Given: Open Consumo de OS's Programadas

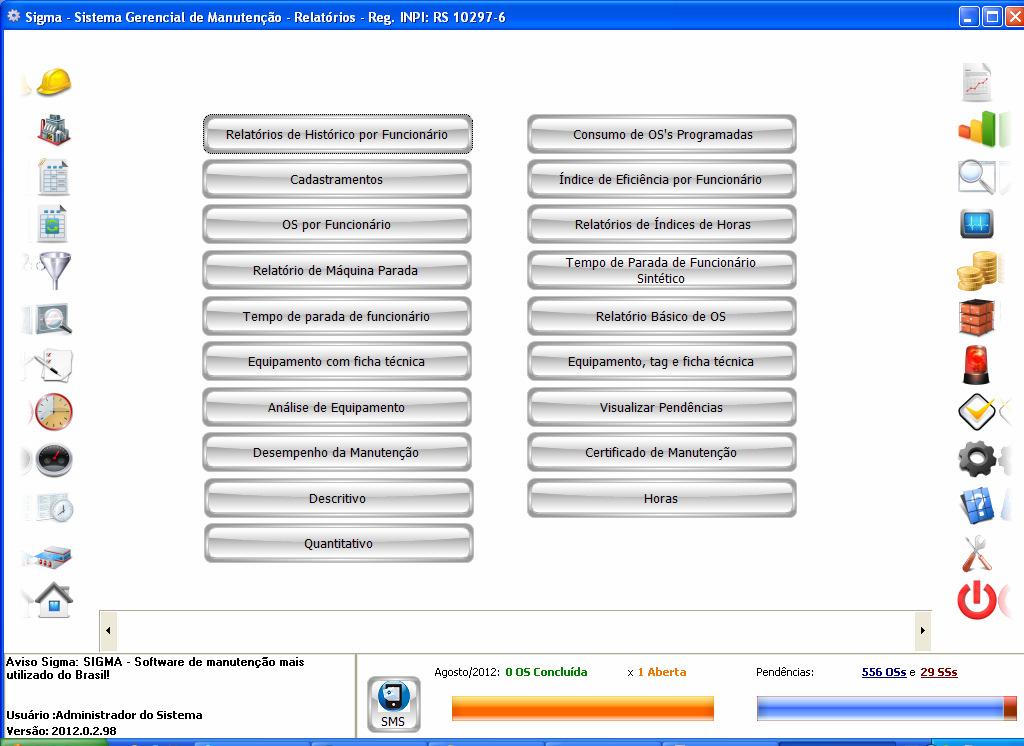Looking at the screenshot, I should point(662,135).
